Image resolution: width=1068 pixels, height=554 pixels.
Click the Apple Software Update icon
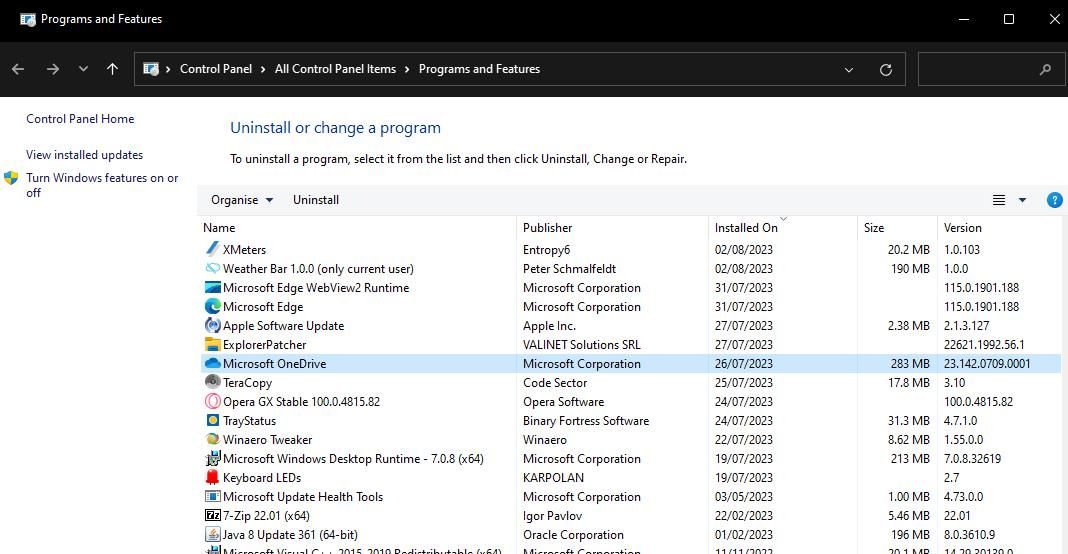[x=213, y=326]
